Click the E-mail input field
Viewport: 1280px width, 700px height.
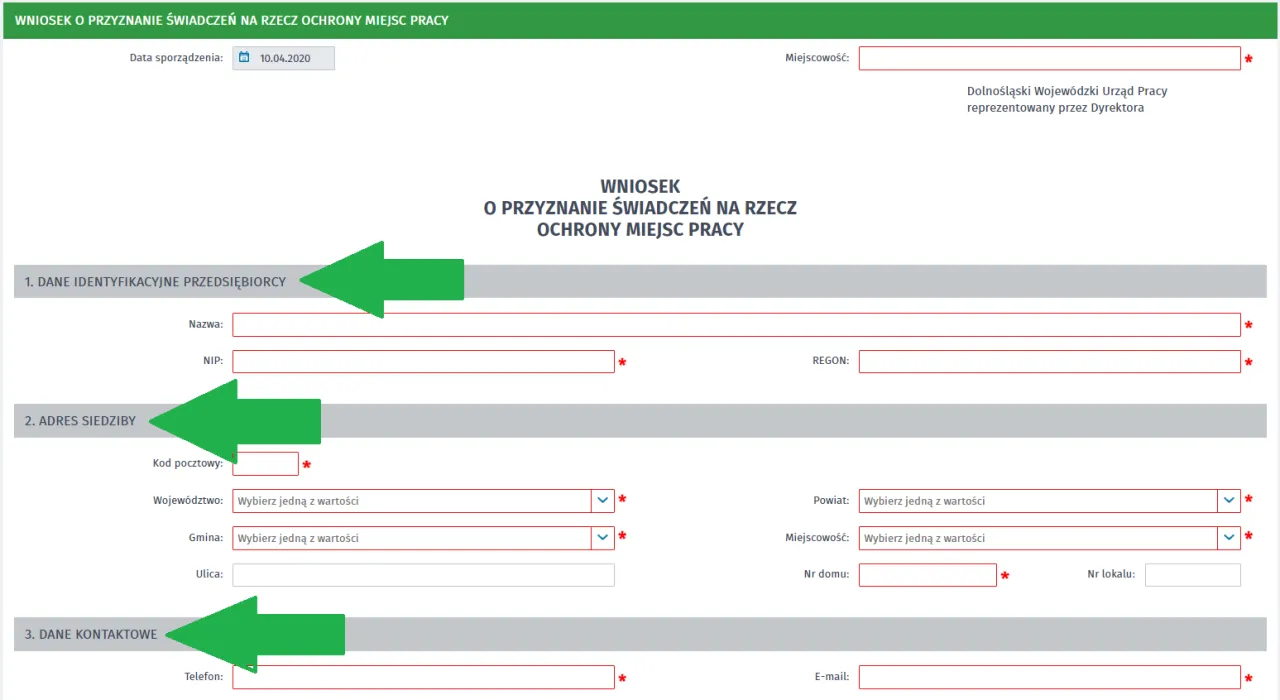click(x=1049, y=677)
